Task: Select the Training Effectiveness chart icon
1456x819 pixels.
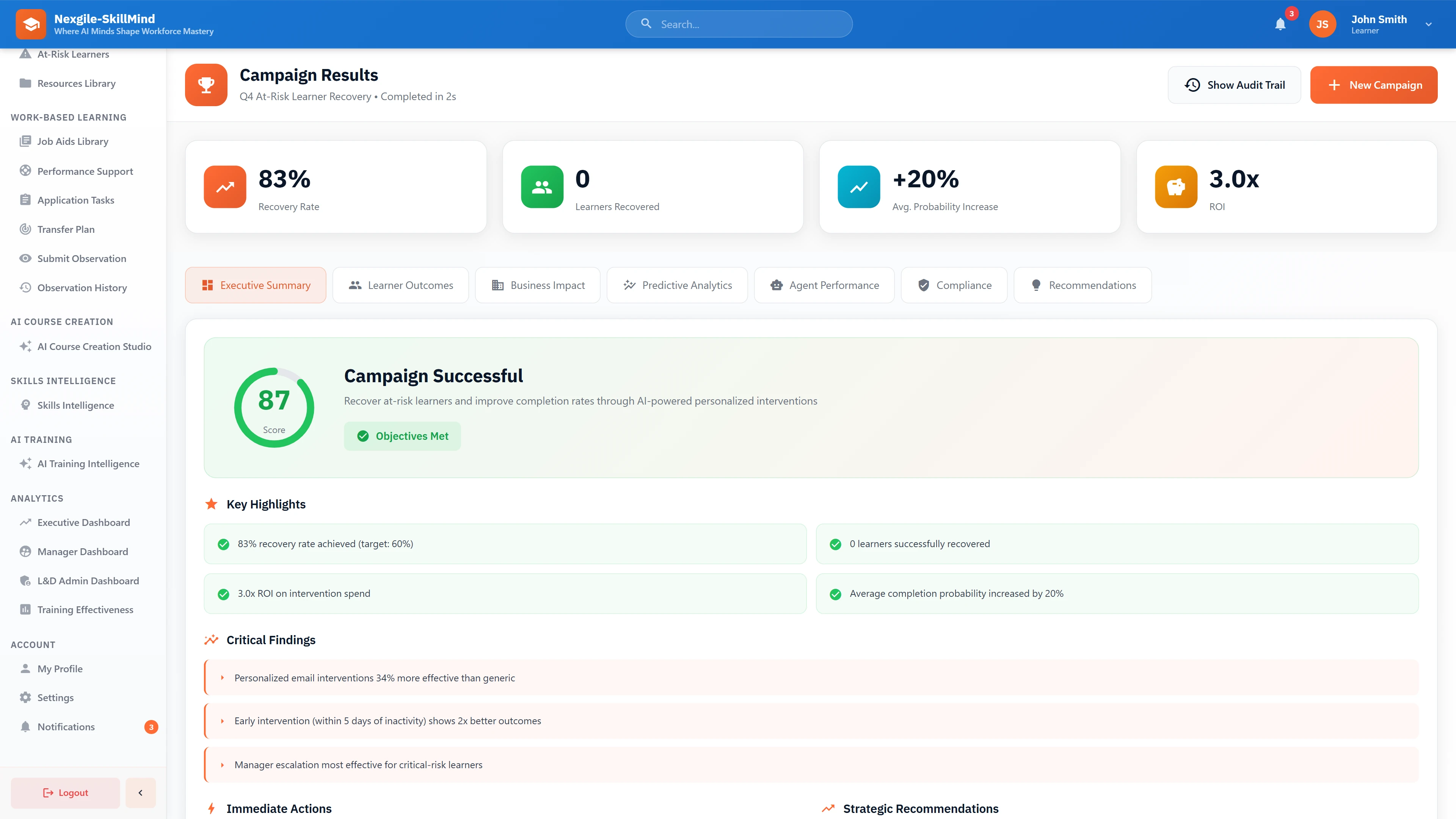Action: [25, 609]
